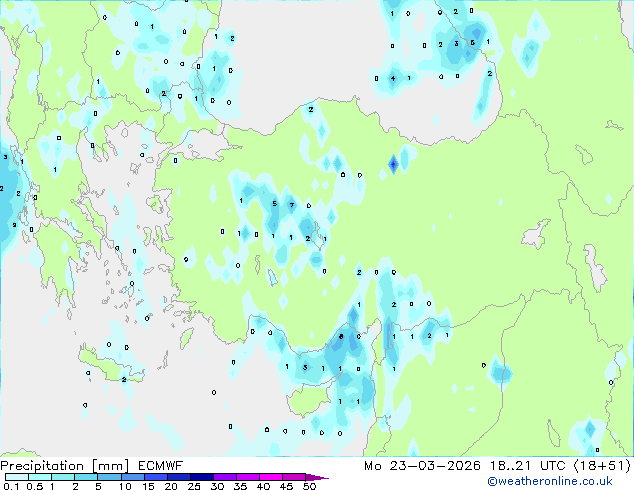Screen dimensions: 634x490
Task: Click the "8" precipitation value on the map
Action: (341, 336)
